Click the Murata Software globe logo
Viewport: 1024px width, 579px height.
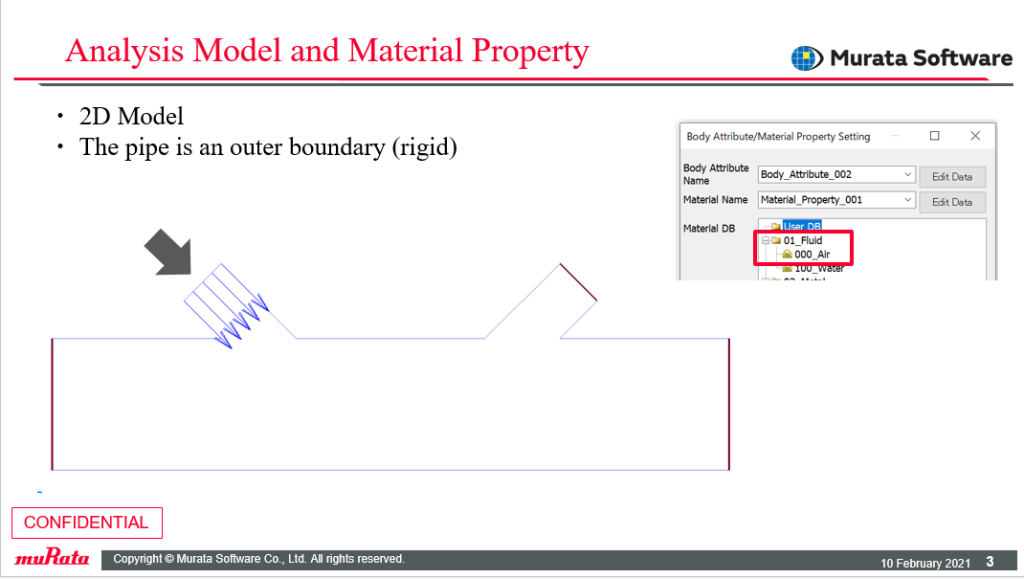click(x=807, y=58)
